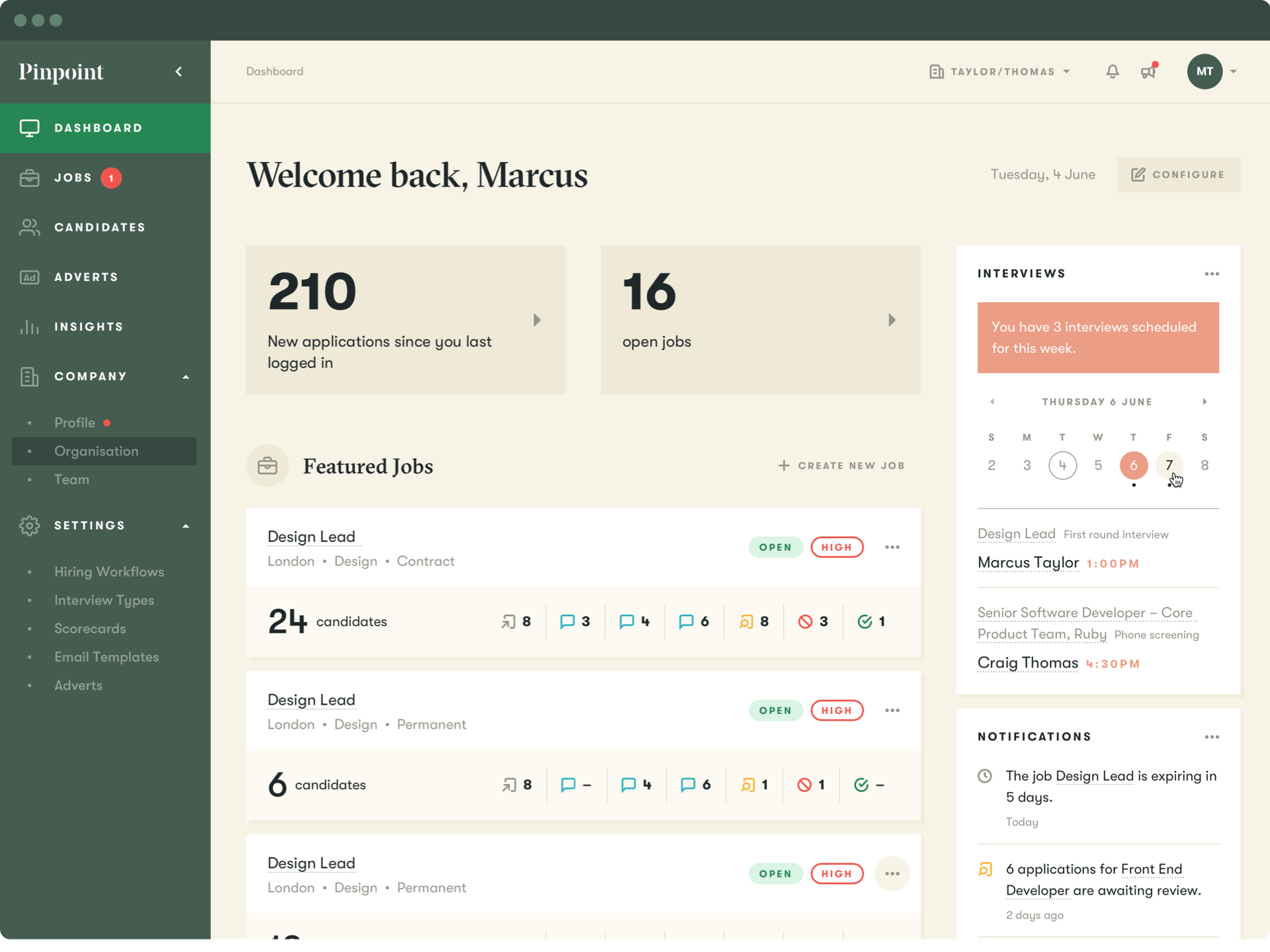Image resolution: width=1270 pixels, height=952 pixels.
Task: Click the Insights chart icon
Action: pyautogui.click(x=29, y=326)
